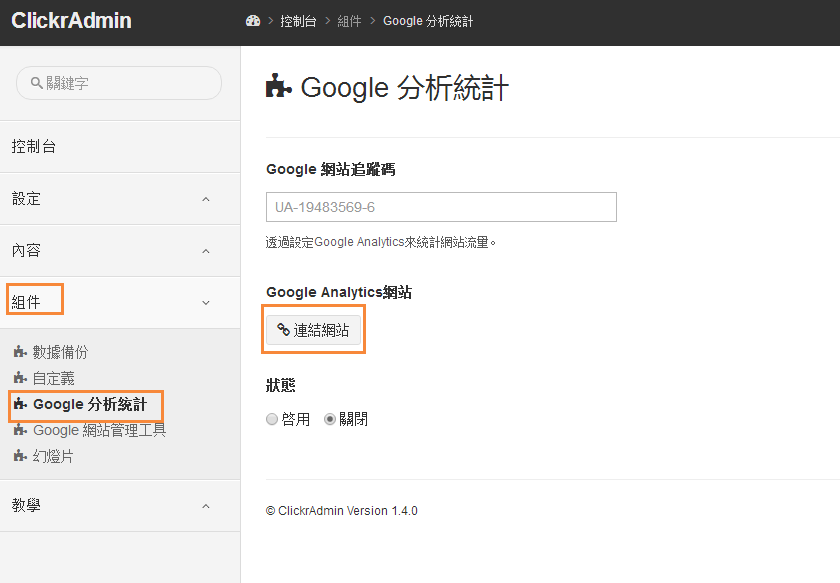Select the 關閉 radio button
Image resolution: width=840 pixels, height=583 pixels.
tap(330, 419)
